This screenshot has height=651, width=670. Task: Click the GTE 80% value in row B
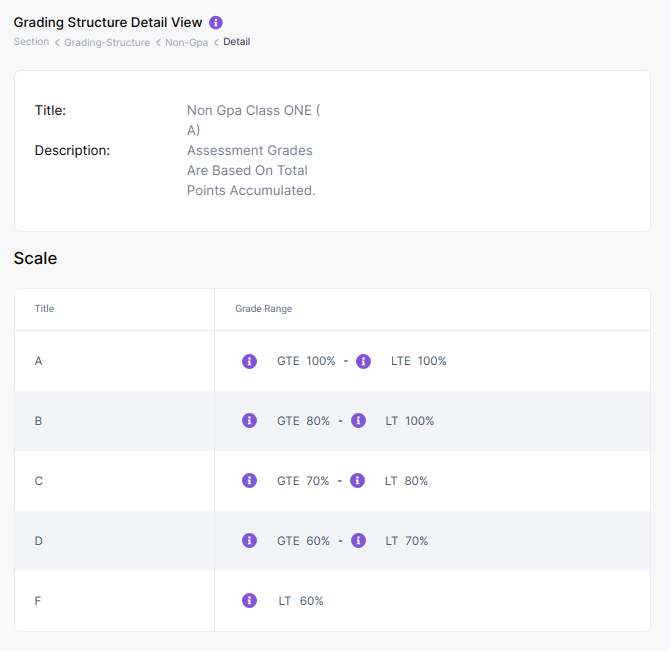coord(303,421)
